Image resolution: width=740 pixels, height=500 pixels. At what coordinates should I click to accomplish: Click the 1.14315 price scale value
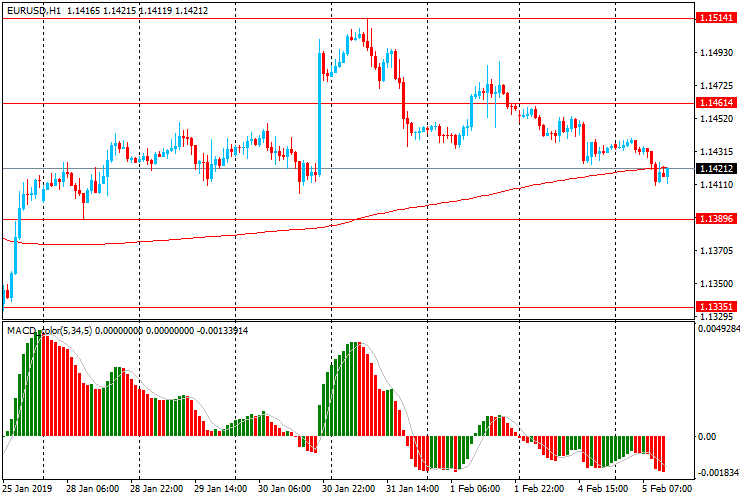[x=716, y=152]
